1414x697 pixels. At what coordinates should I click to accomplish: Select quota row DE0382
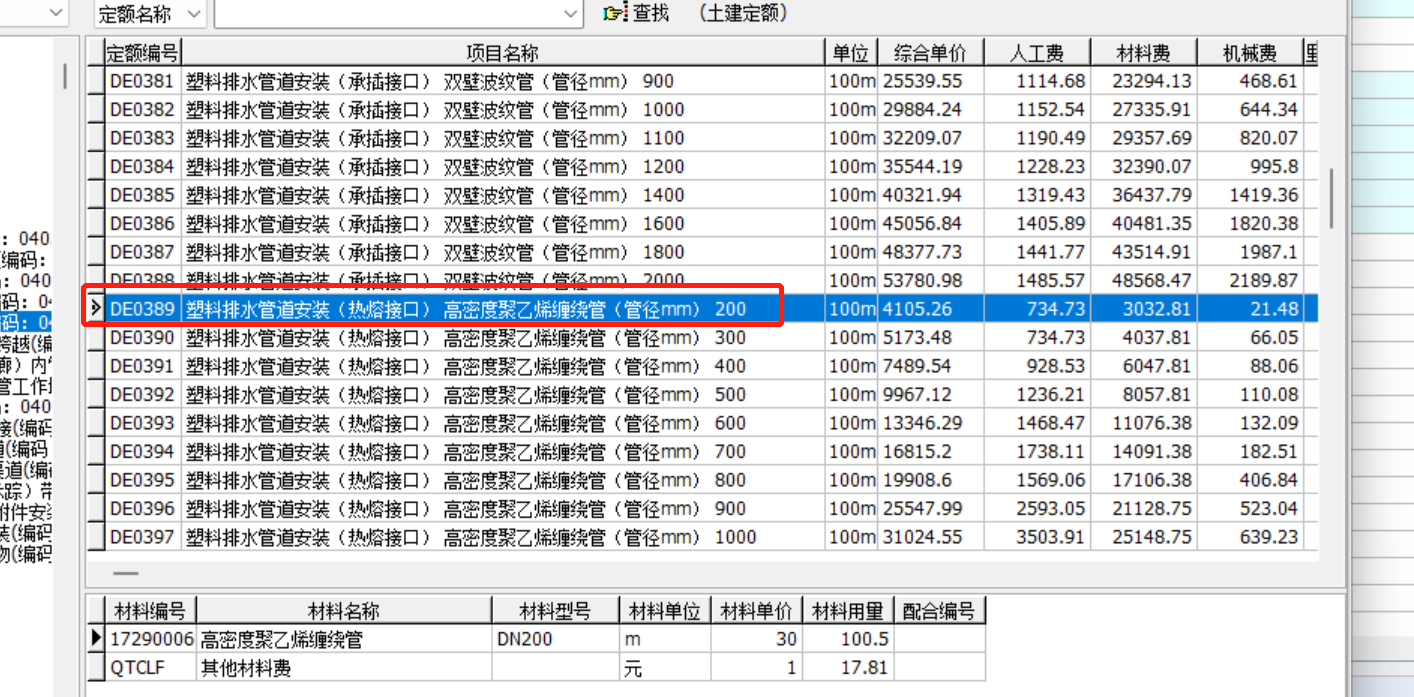point(704,109)
